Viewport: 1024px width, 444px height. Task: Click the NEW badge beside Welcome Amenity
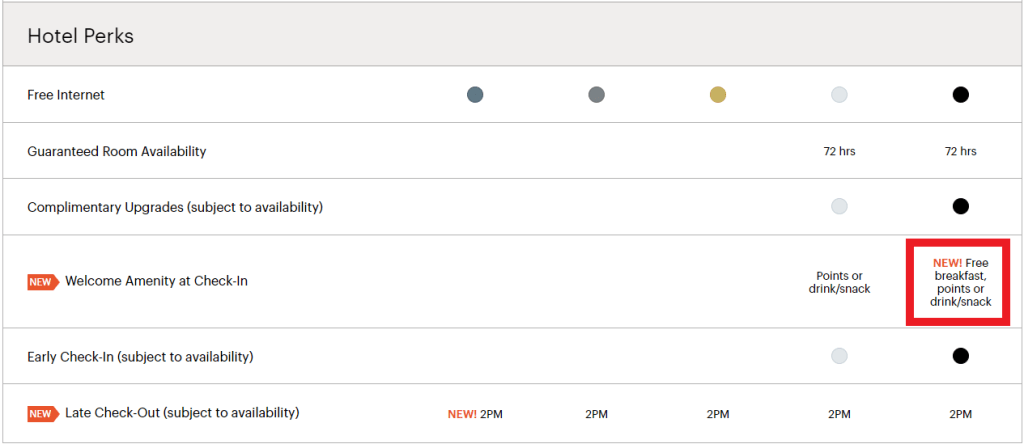pos(43,282)
